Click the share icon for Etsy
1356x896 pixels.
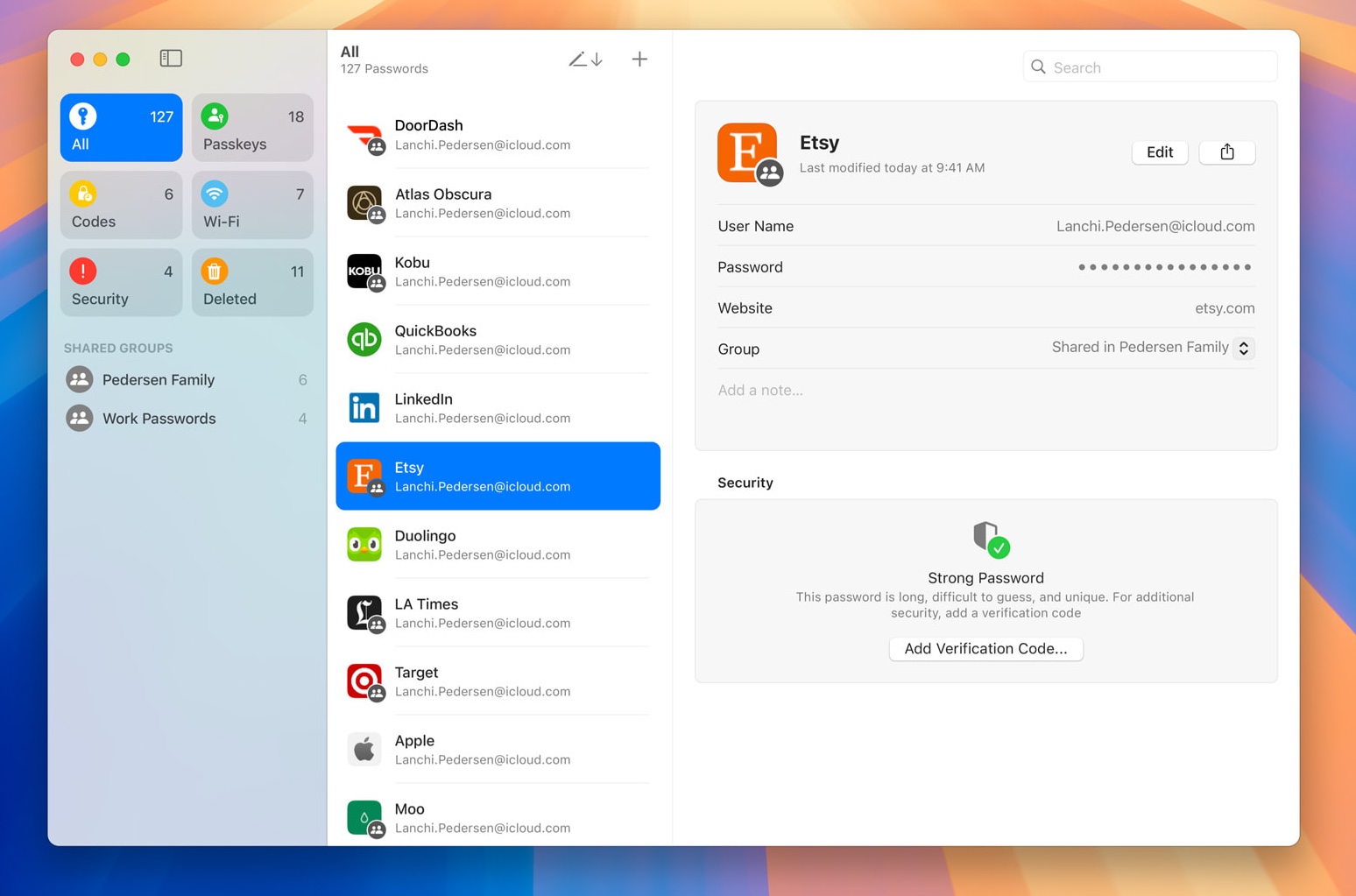point(1226,152)
